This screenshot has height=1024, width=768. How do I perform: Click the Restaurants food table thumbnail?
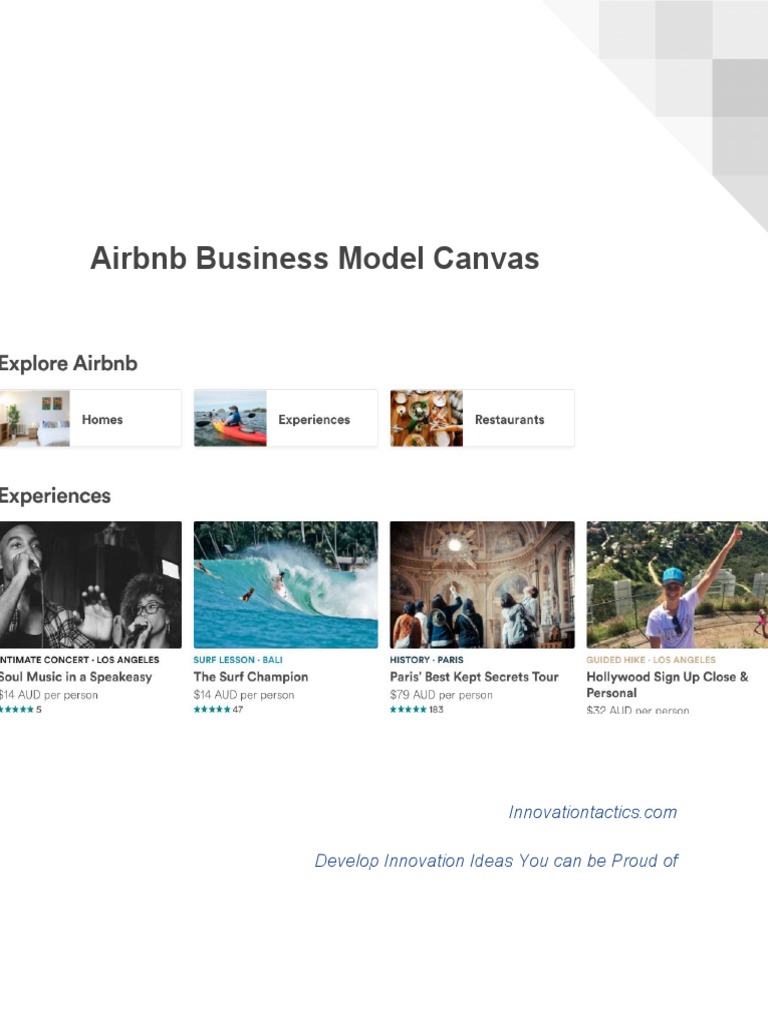pos(426,418)
